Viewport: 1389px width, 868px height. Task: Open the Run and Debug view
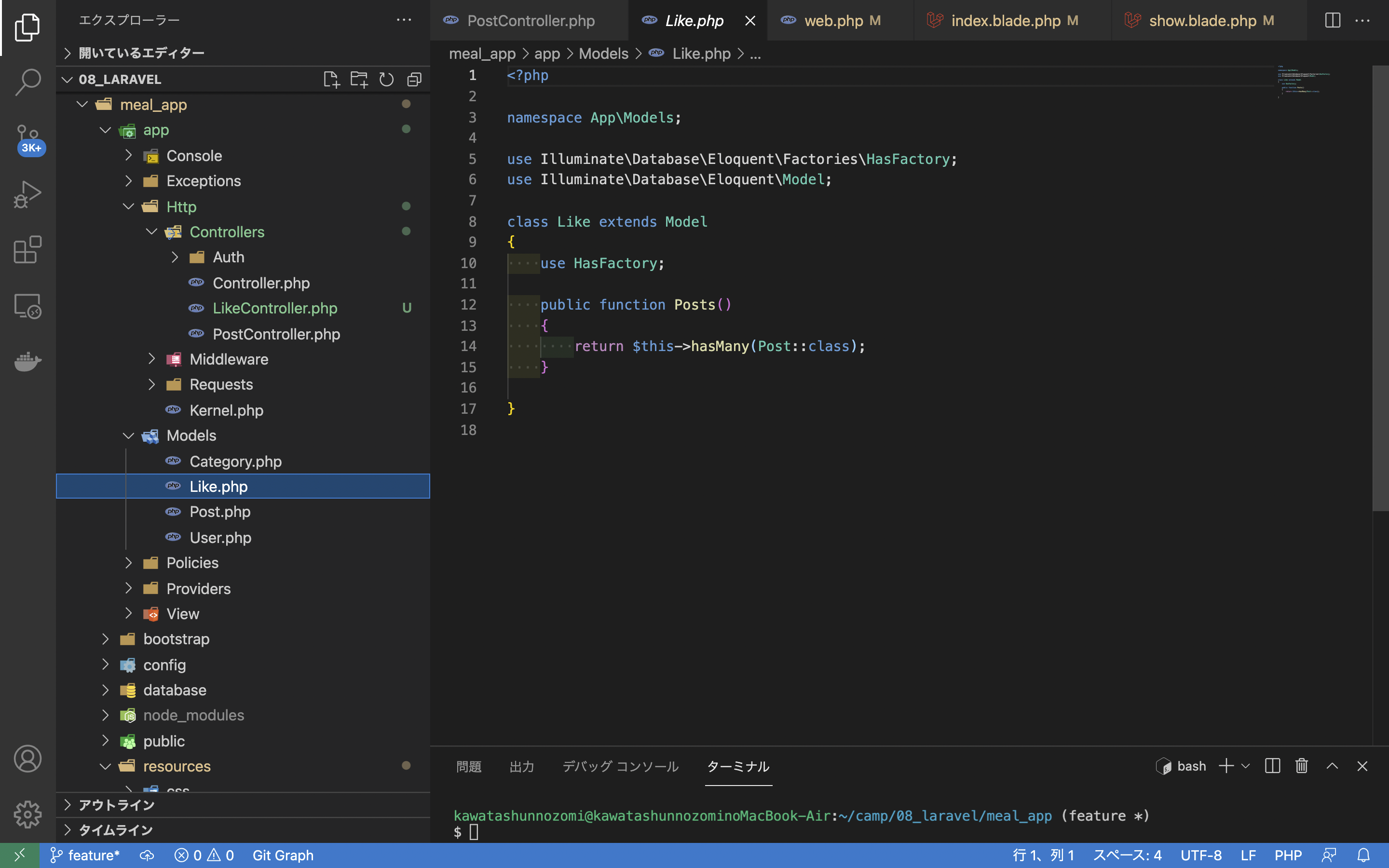click(x=27, y=194)
